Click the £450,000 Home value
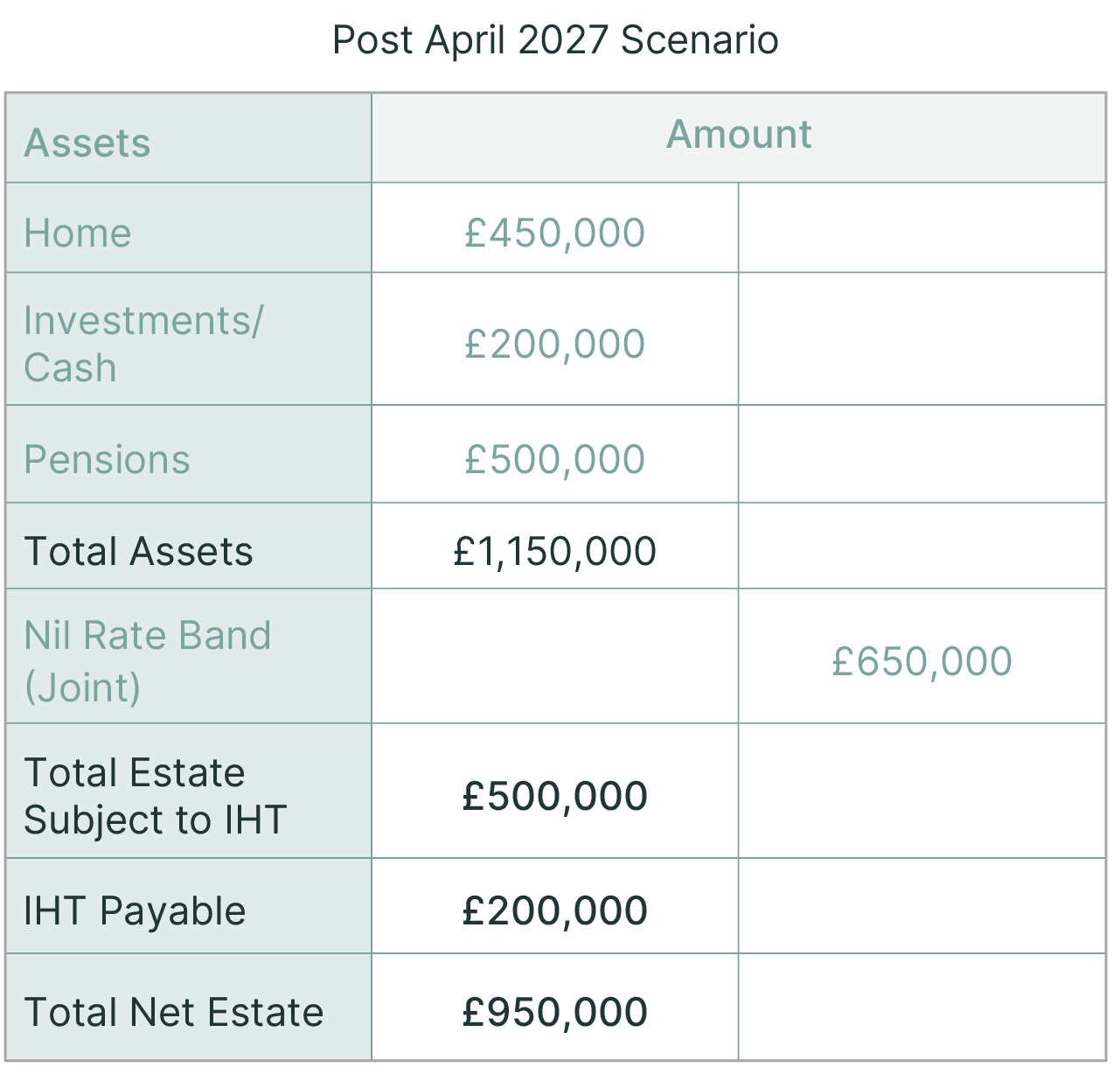The image size is (1120, 1081). [554, 234]
